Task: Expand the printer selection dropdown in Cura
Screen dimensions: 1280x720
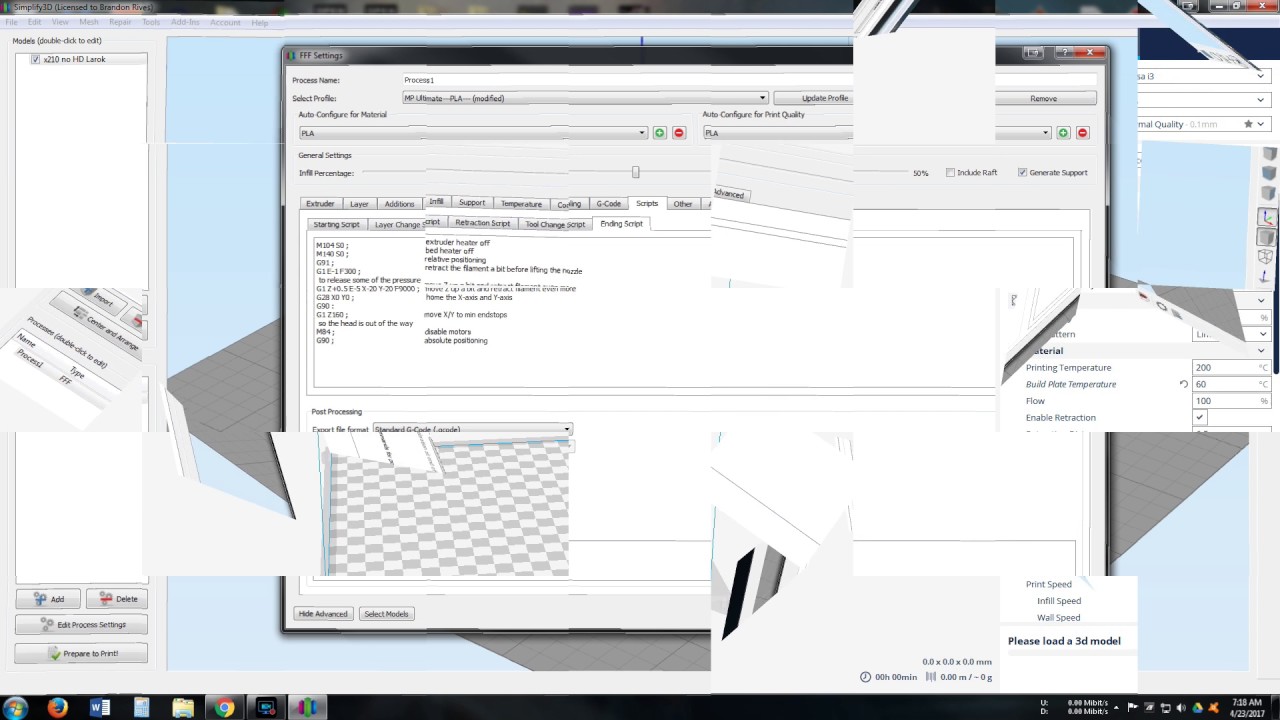Action: click(1262, 76)
